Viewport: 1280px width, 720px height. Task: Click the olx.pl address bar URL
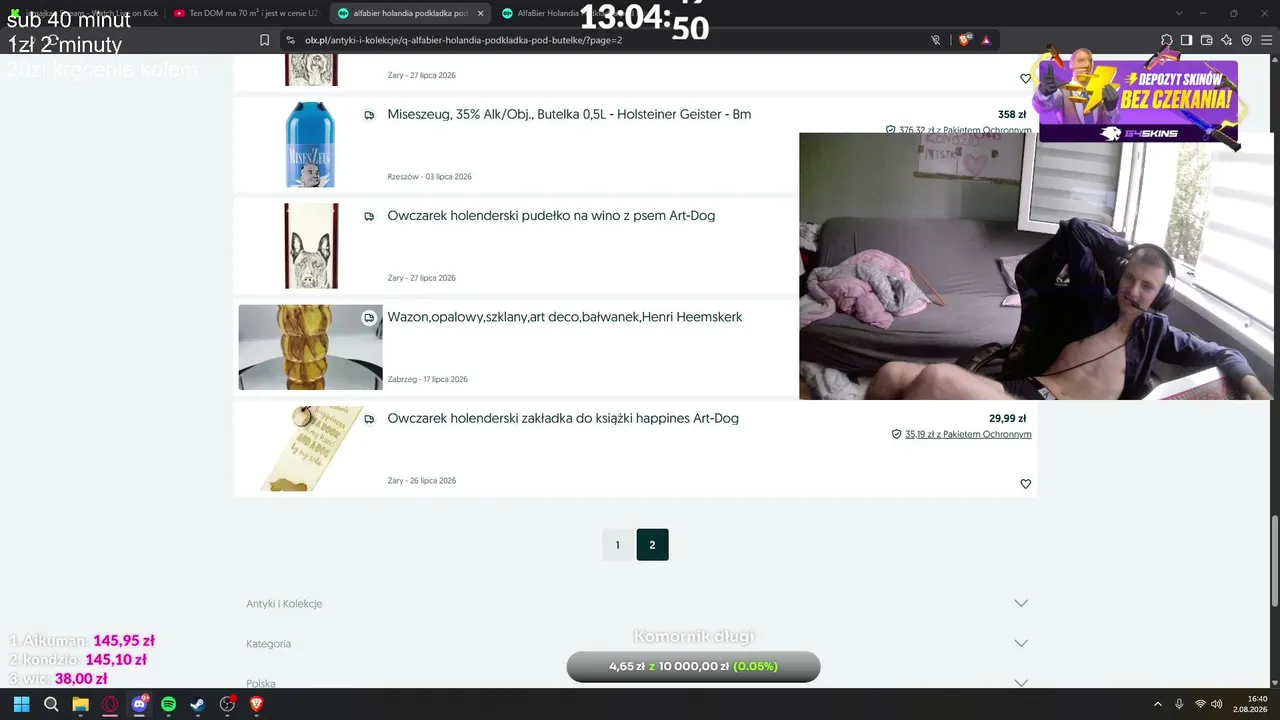(461, 40)
